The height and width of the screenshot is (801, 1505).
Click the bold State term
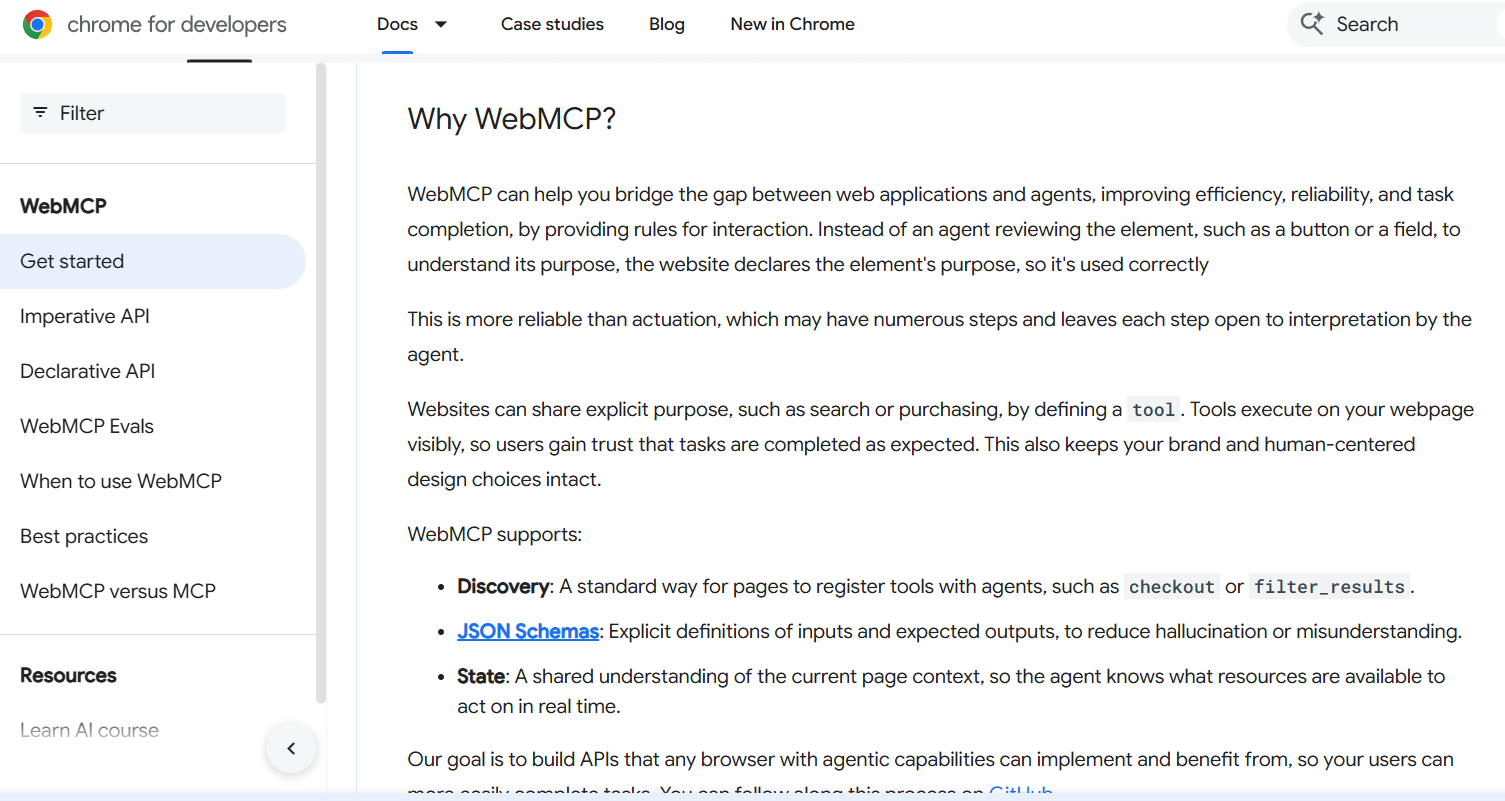[481, 676]
